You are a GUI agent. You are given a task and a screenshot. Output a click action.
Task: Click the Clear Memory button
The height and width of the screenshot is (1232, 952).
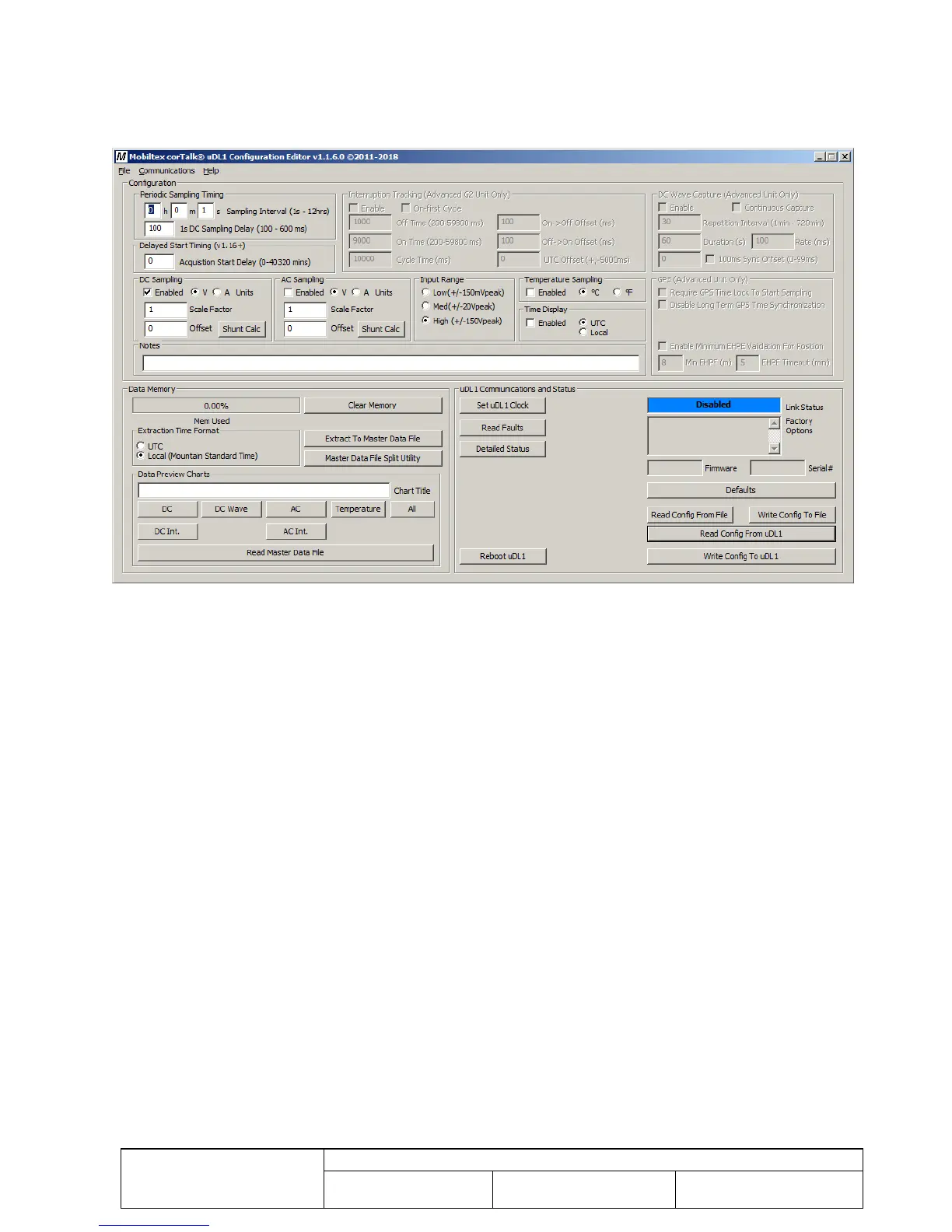point(373,405)
